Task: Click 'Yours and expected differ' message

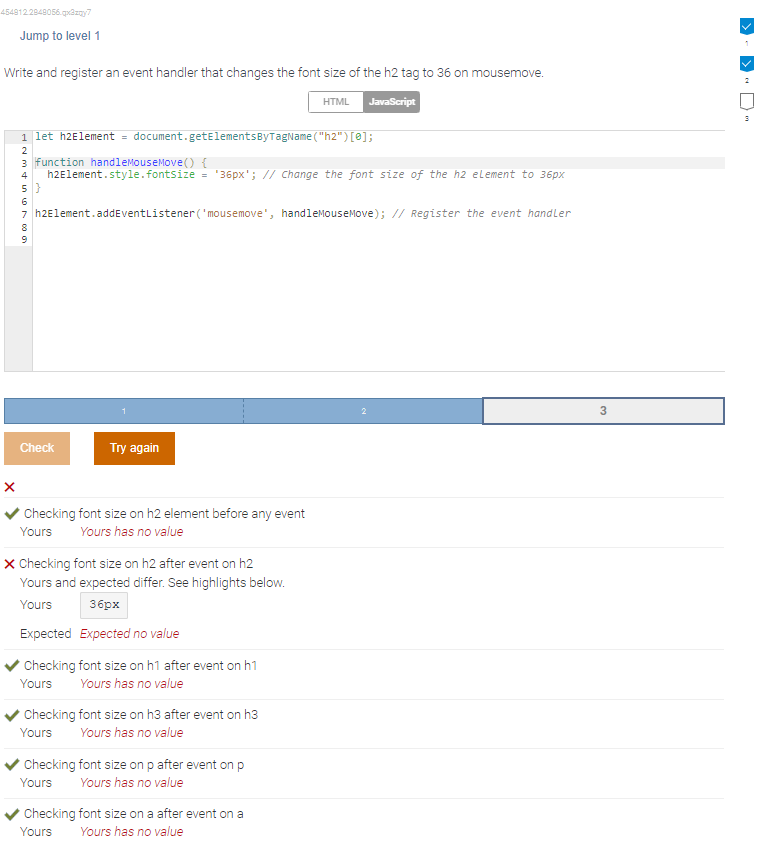Action: point(152,583)
